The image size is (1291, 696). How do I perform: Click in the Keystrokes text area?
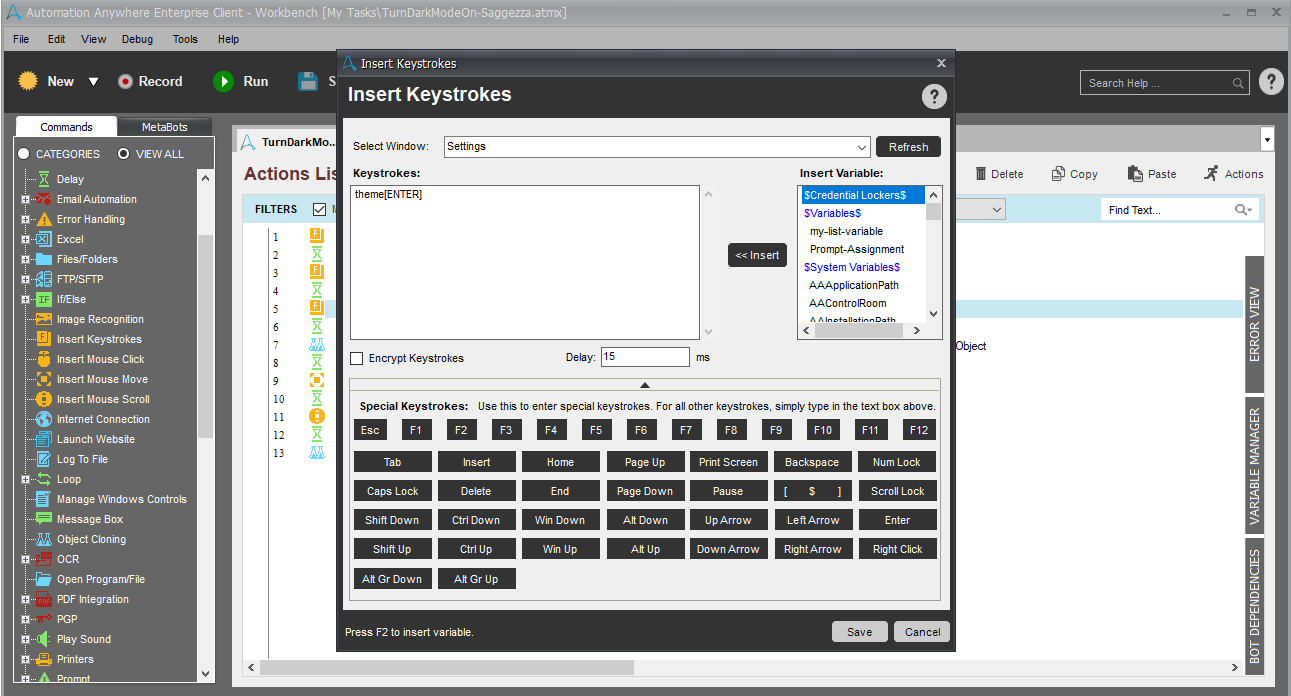point(525,263)
